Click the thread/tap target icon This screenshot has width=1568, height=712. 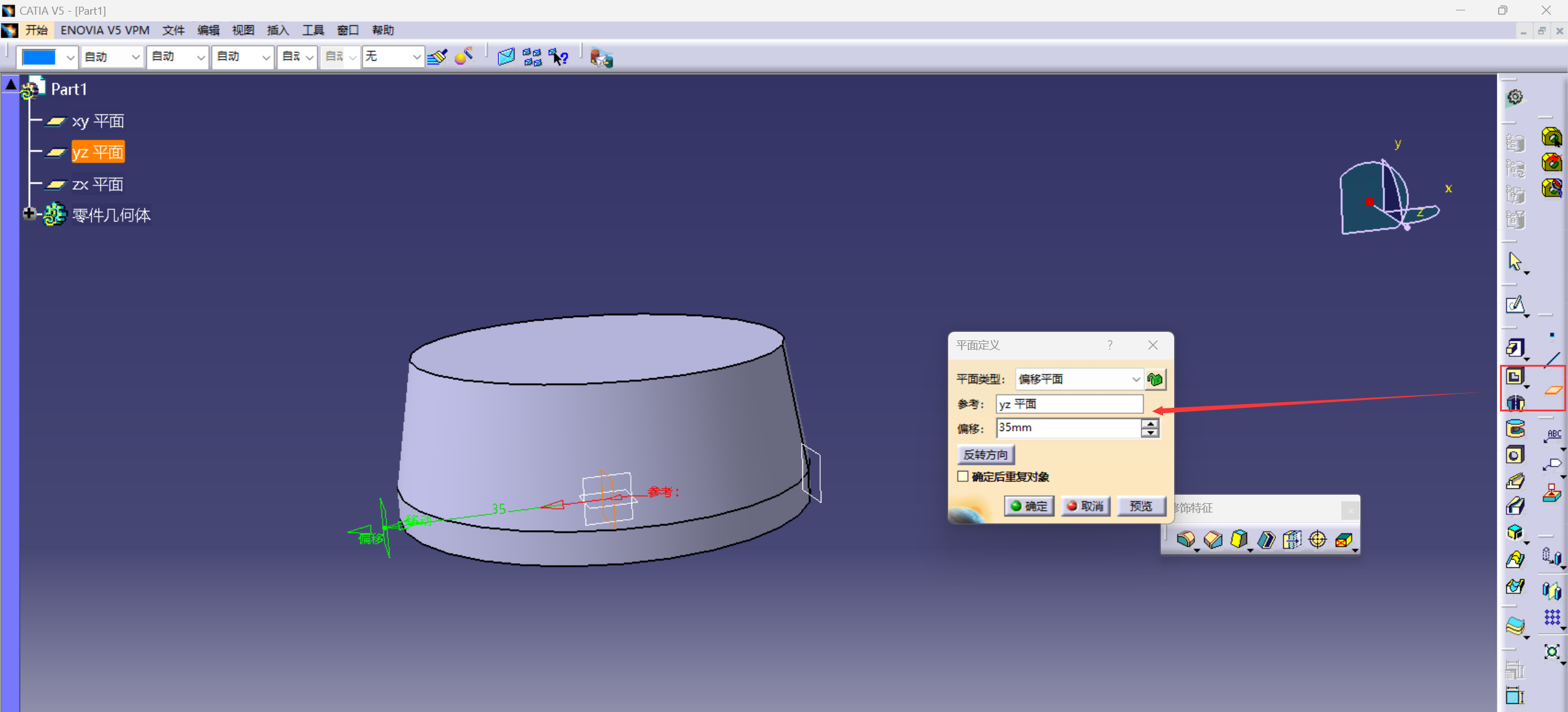(1317, 539)
